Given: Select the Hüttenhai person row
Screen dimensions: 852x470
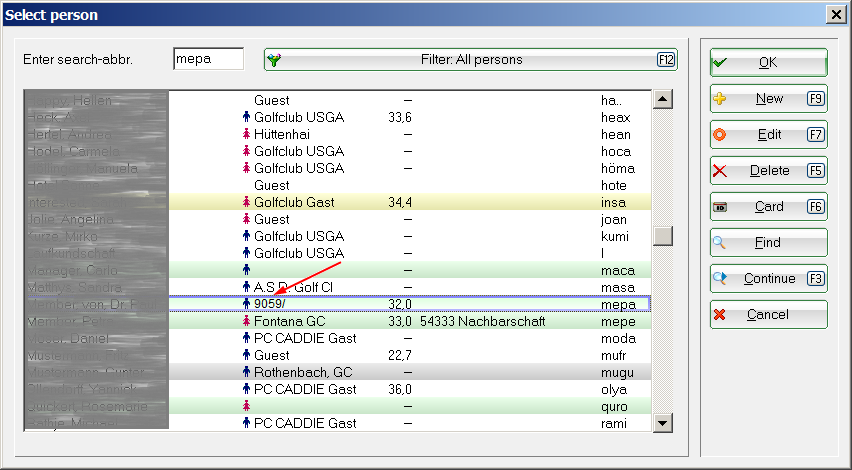Looking at the screenshot, I should tap(408, 134).
